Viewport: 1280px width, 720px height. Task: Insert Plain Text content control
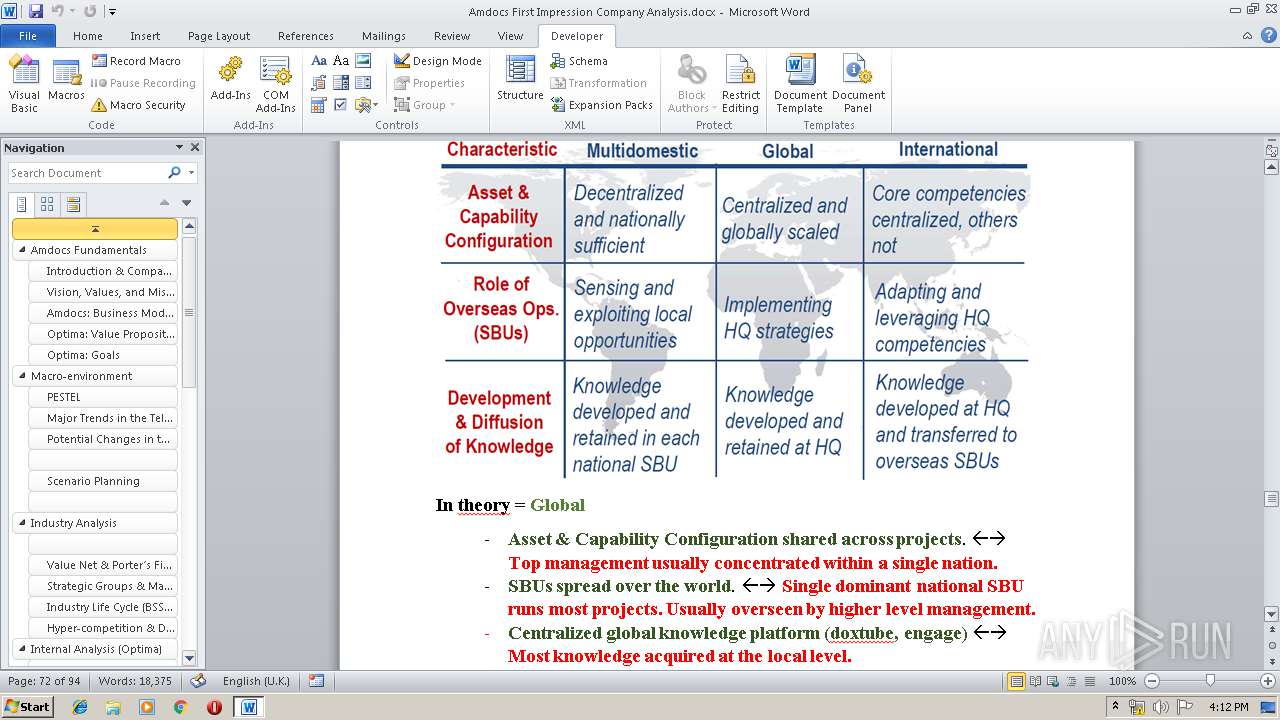pyautogui.click(x=341, y=61)
